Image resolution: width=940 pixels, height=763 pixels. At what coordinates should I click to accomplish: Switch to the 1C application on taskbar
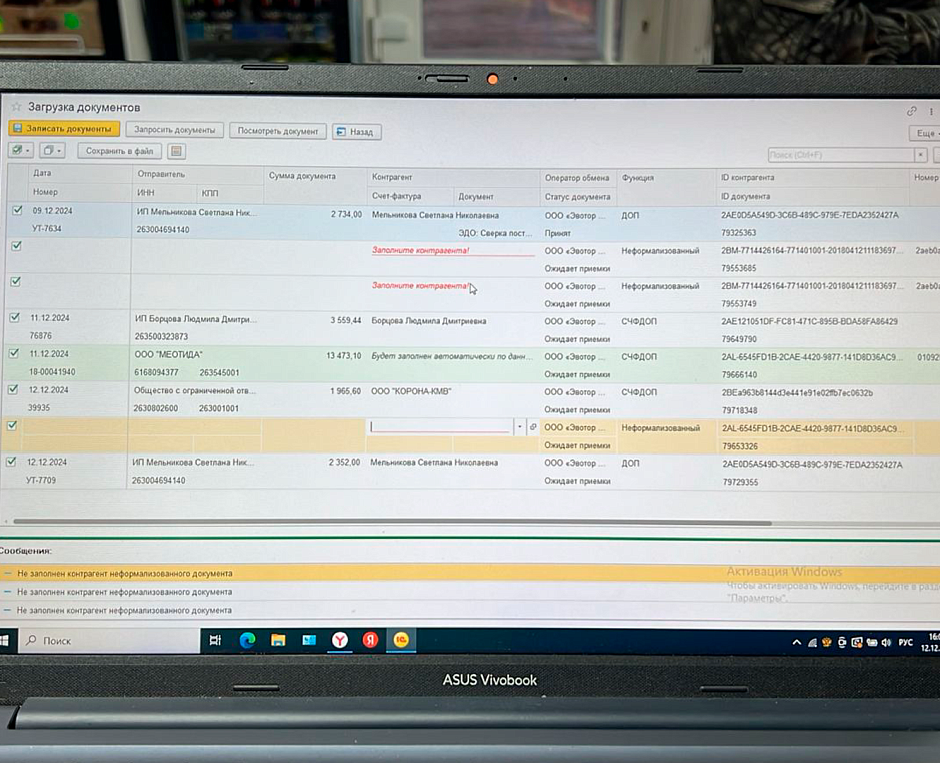[x=401, y=640]
